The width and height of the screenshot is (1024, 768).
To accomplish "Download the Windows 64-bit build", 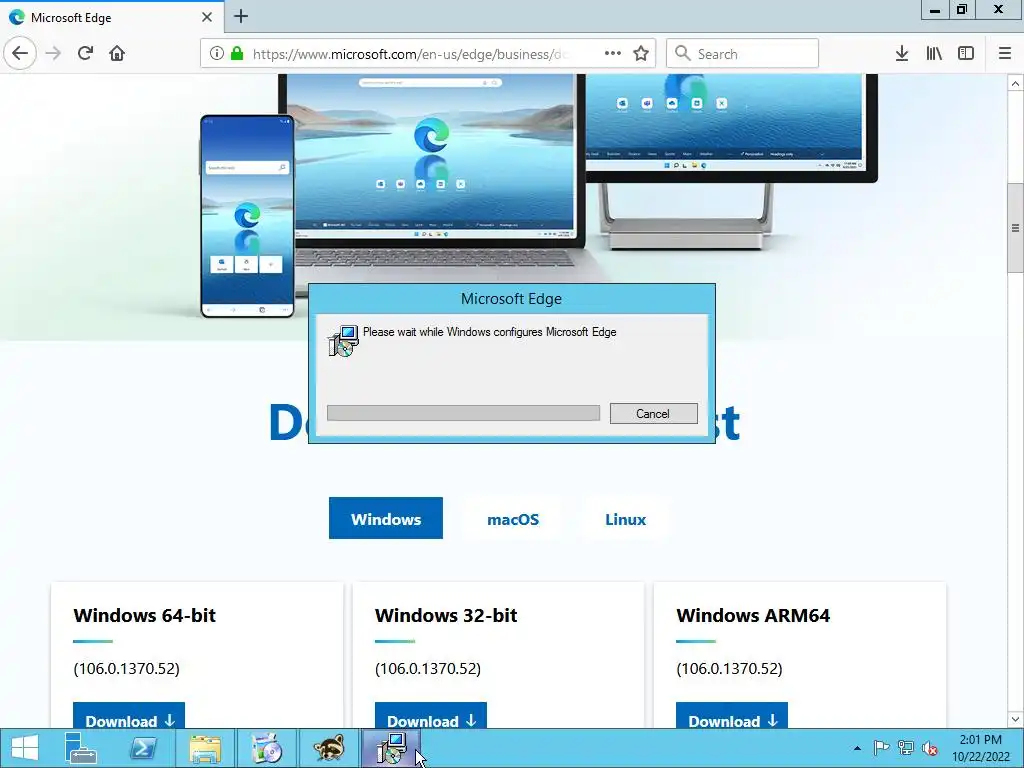I will pos(129,717).
